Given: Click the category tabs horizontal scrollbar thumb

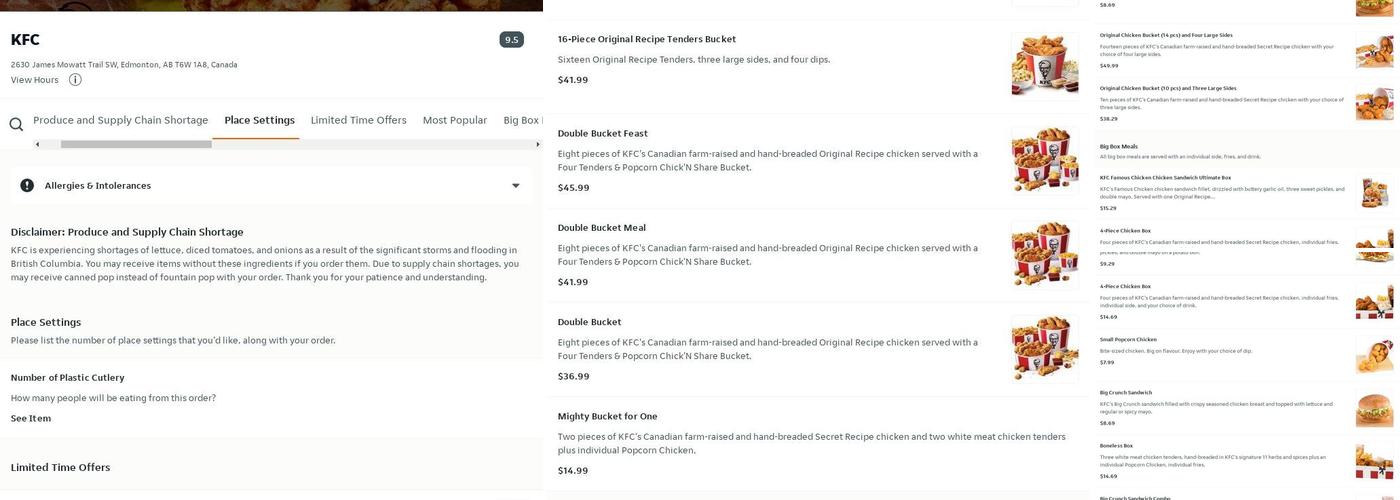Looking at the screenshot, I should click(135, 144).
